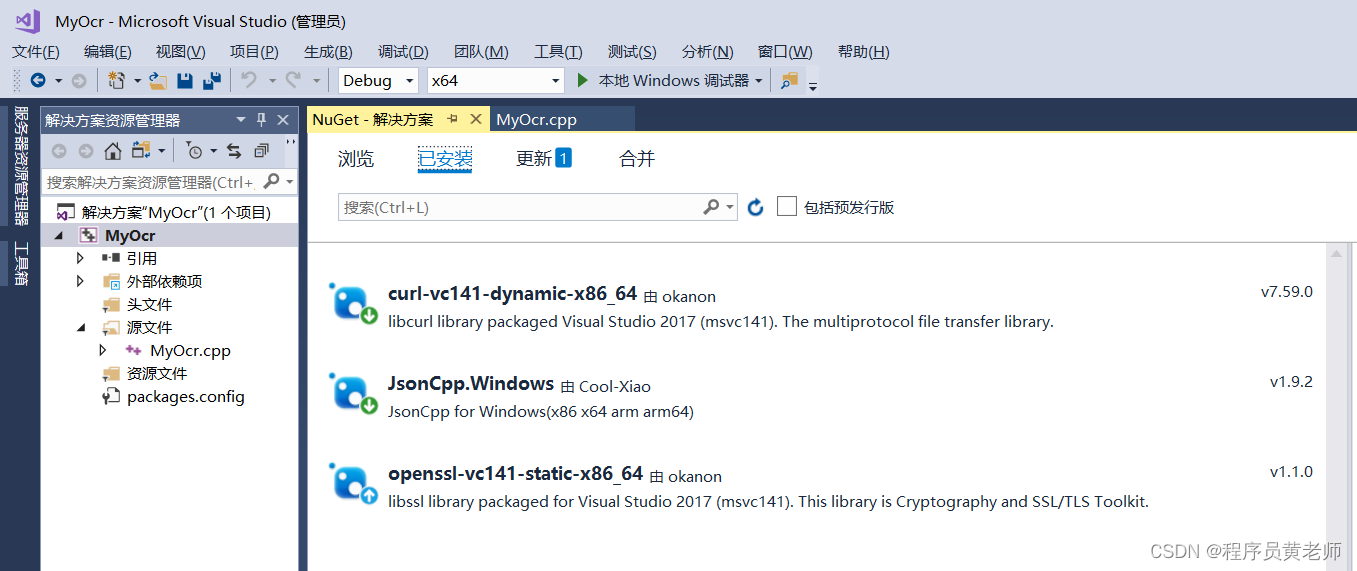The height and width of the screenshot is (571, 1357).
Task: Open the 编辑(E) menu
Action: tap(108, 52)
